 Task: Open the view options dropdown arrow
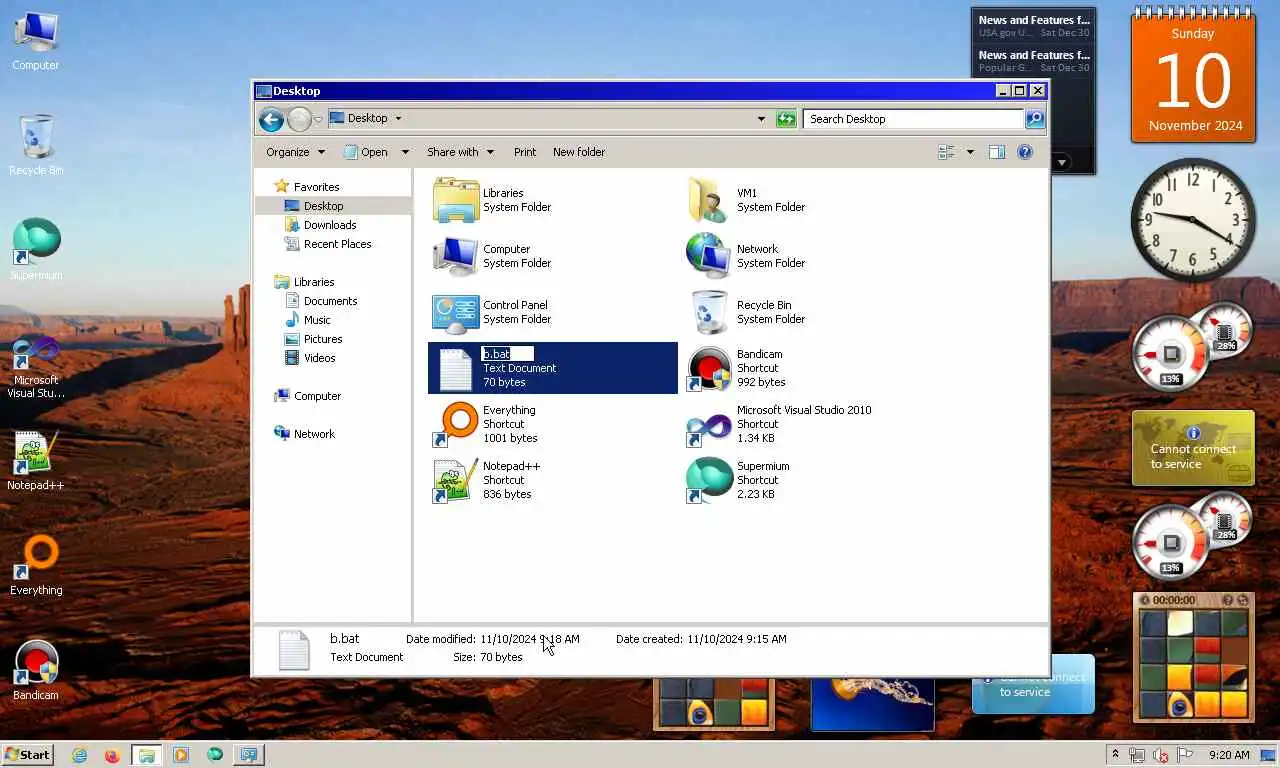970,152
